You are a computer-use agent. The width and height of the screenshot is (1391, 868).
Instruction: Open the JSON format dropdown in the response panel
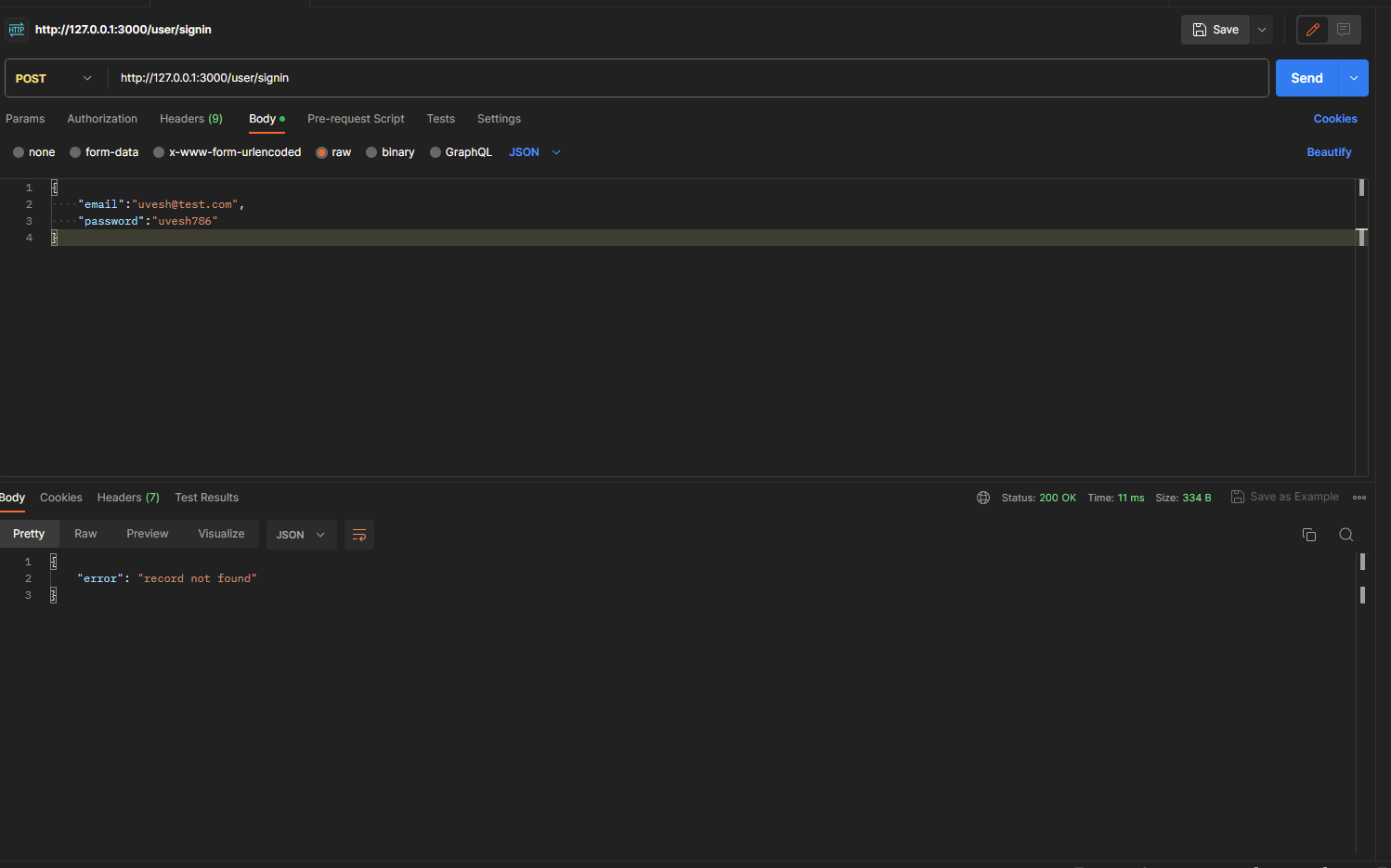(x=300, y=535)
